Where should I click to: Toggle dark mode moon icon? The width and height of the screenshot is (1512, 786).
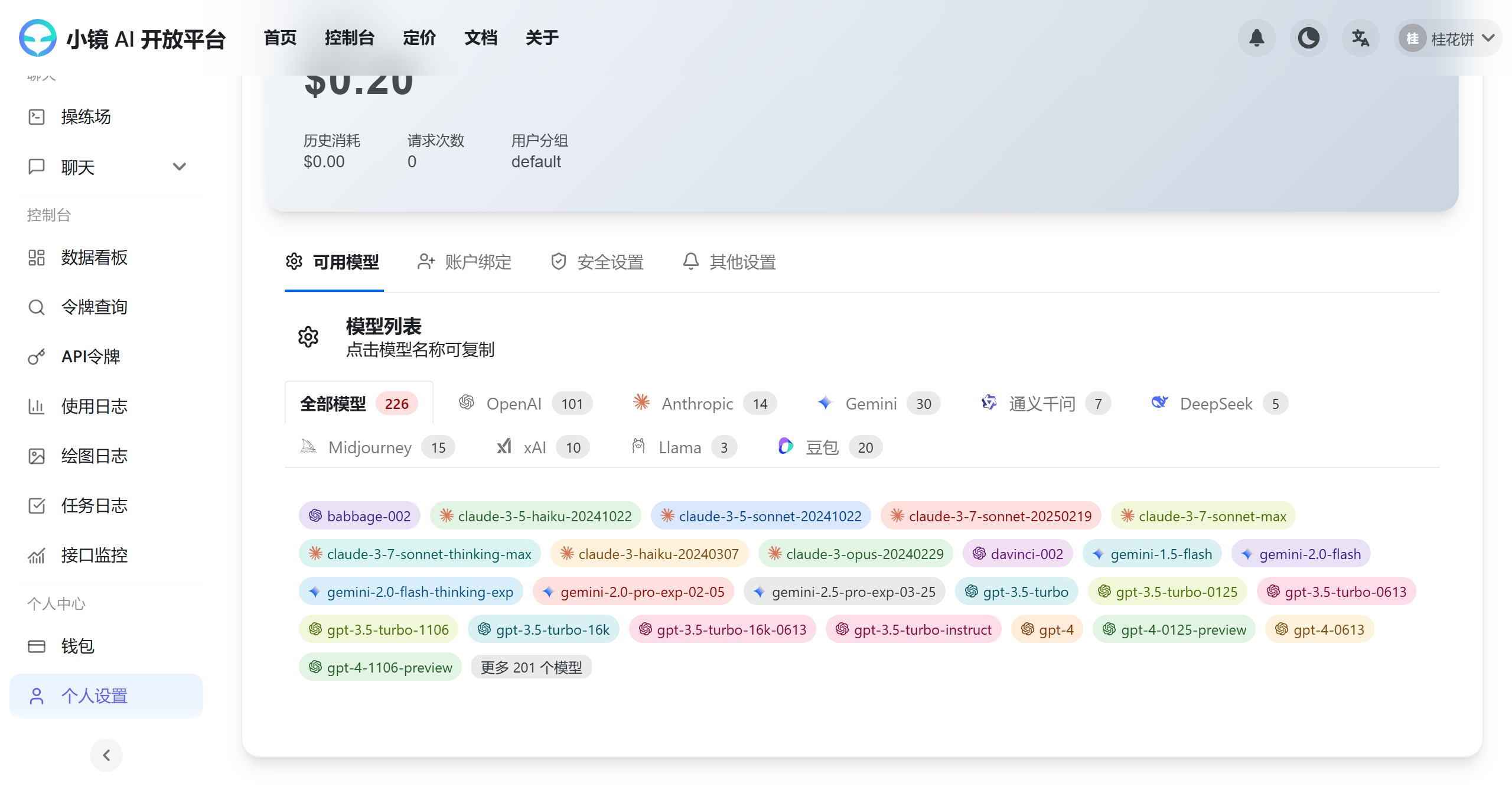click(1308, 38)
